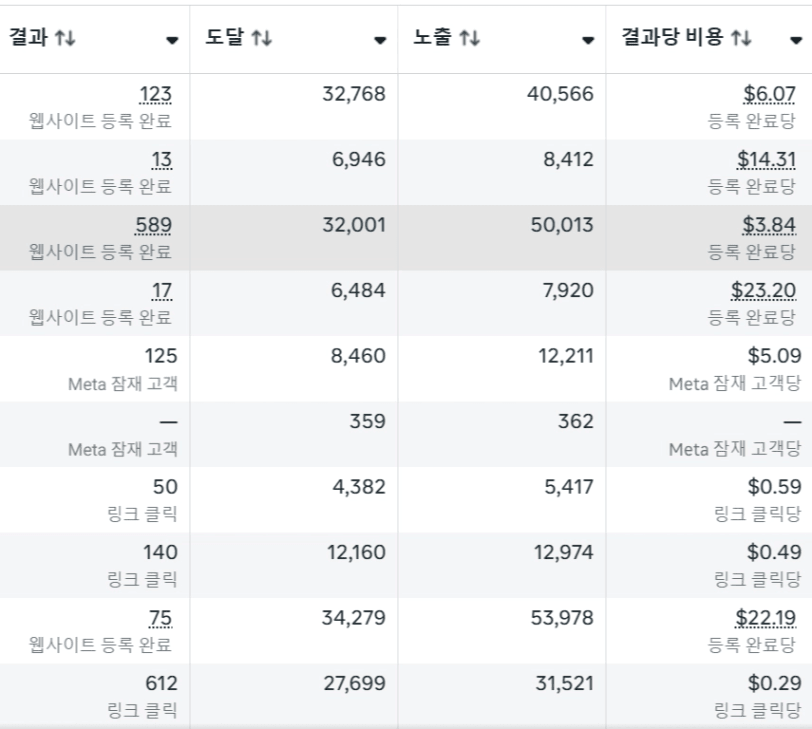Open the $22.19 cost value
The width and height of the screenshot is (812, 729).
765,619
